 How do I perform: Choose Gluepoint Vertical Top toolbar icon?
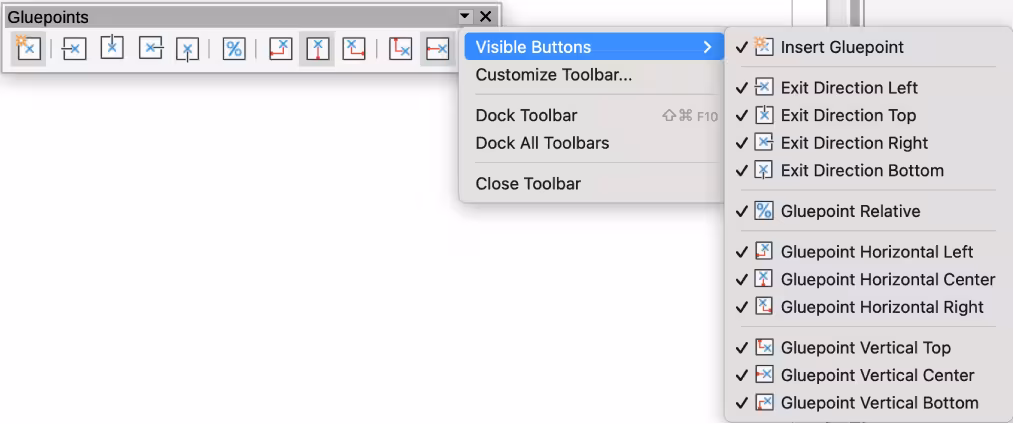[400, 48]
